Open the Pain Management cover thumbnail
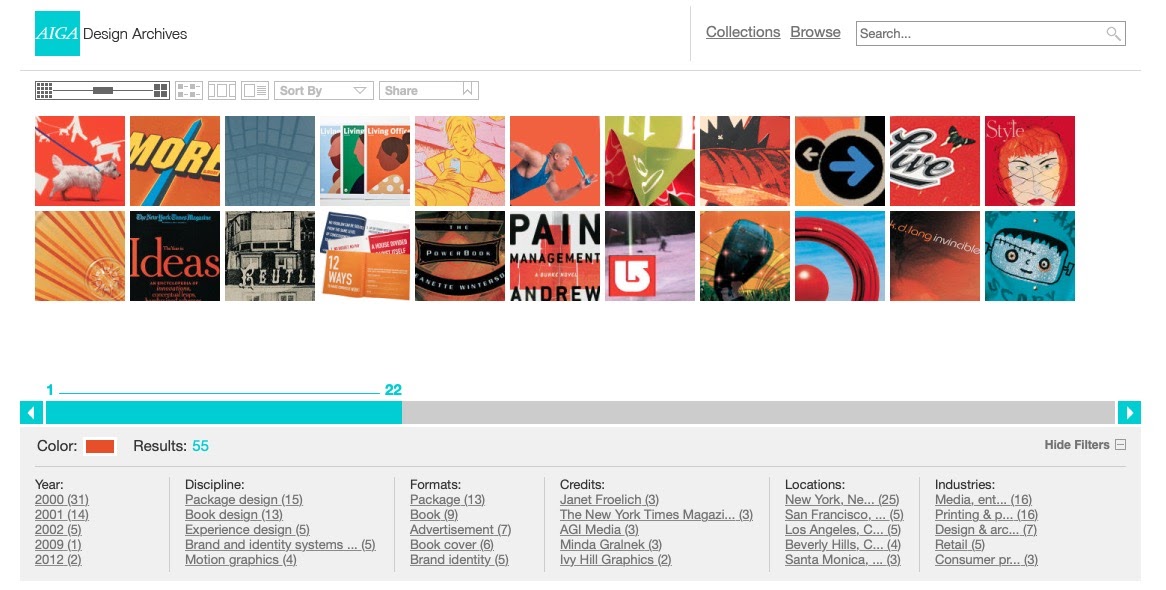 pos(555,256)
